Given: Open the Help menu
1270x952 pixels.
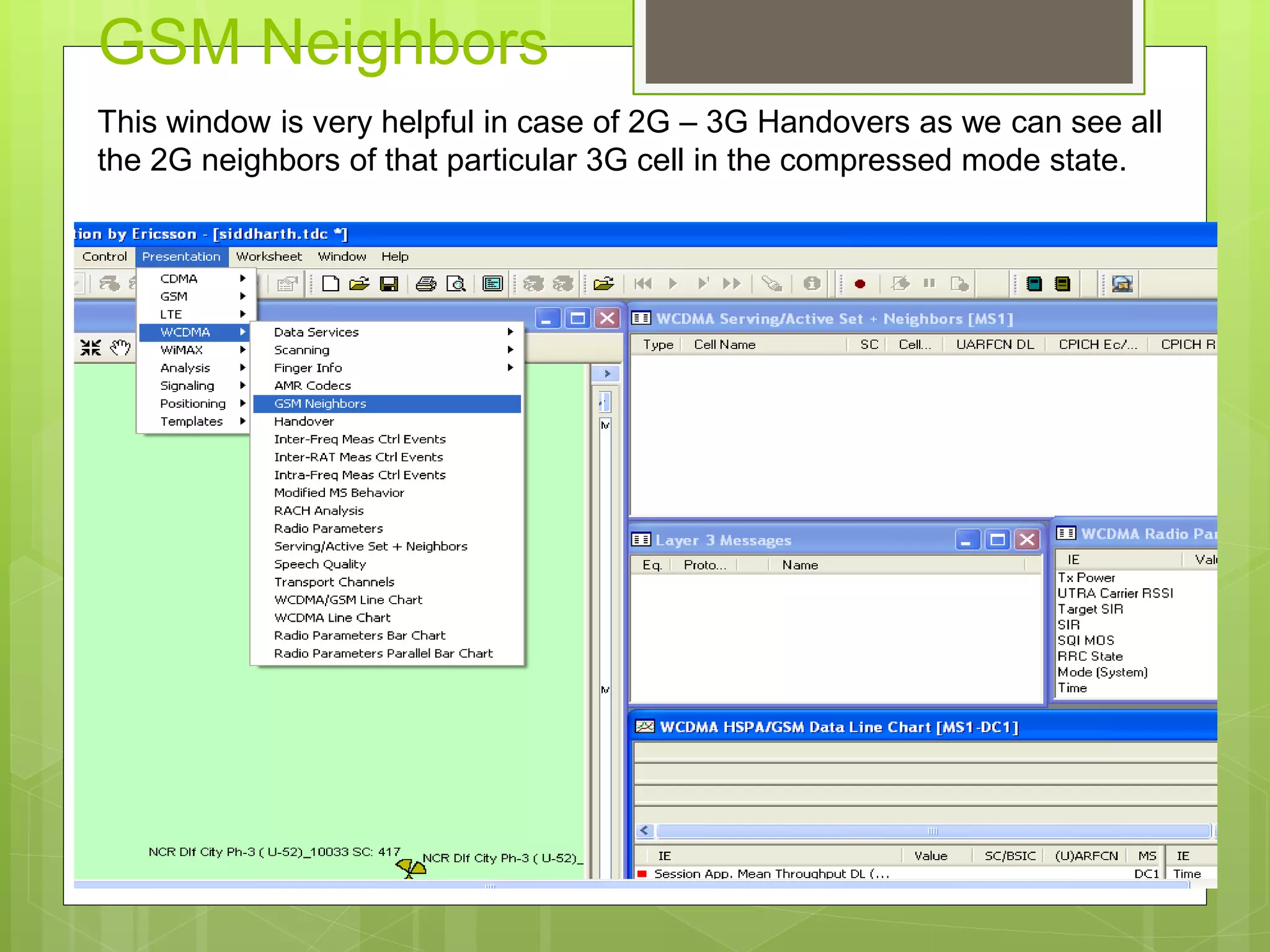Looking at the screenshot, I should pos(395,257).
